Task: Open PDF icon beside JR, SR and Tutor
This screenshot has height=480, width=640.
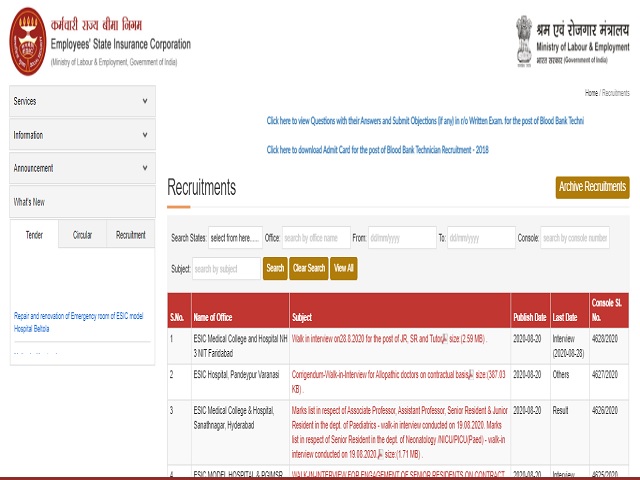Action: click(x=444, y=339)
